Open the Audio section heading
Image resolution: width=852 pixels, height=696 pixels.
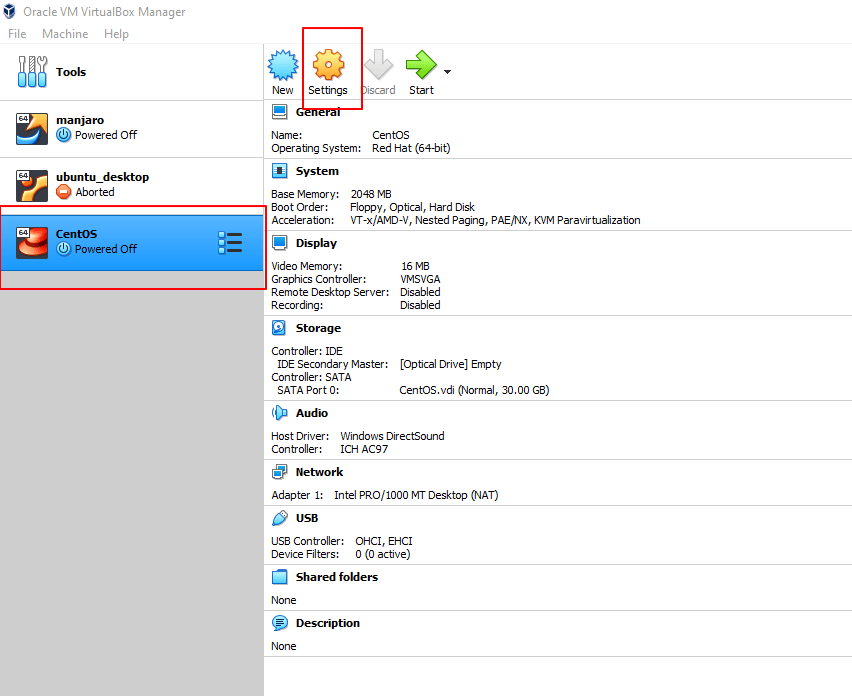click(312, 413)
